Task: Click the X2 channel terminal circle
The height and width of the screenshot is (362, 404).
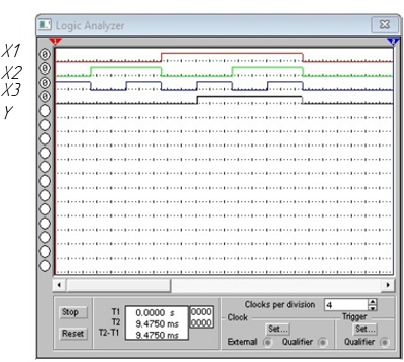Action: (45, 68)
